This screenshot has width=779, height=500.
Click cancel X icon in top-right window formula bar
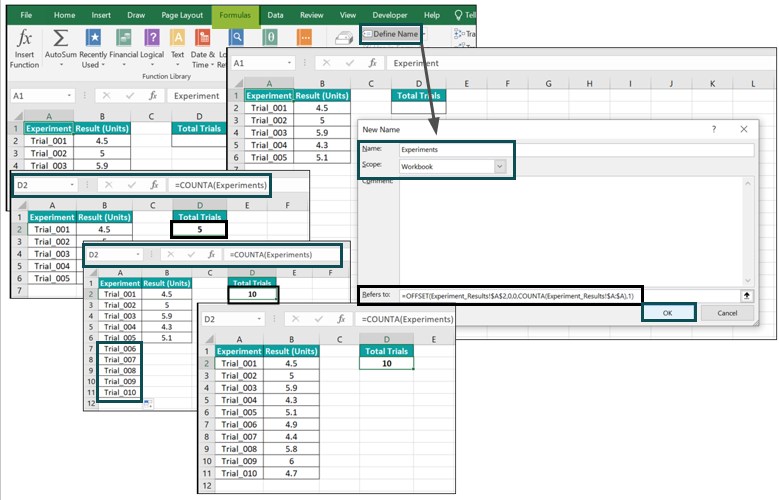(326, 63)
